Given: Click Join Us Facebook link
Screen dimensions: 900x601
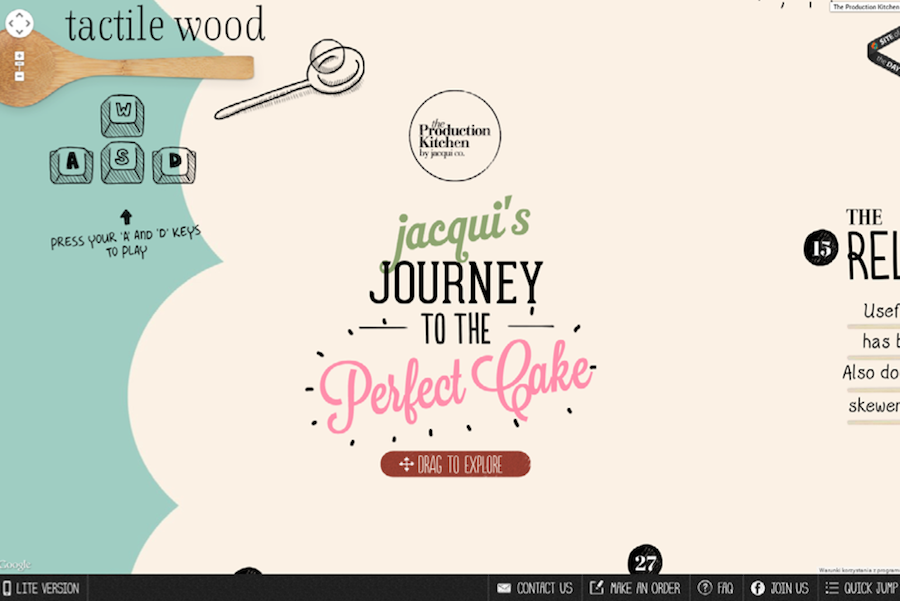Looking at the screenshot, I should [779, 588].
